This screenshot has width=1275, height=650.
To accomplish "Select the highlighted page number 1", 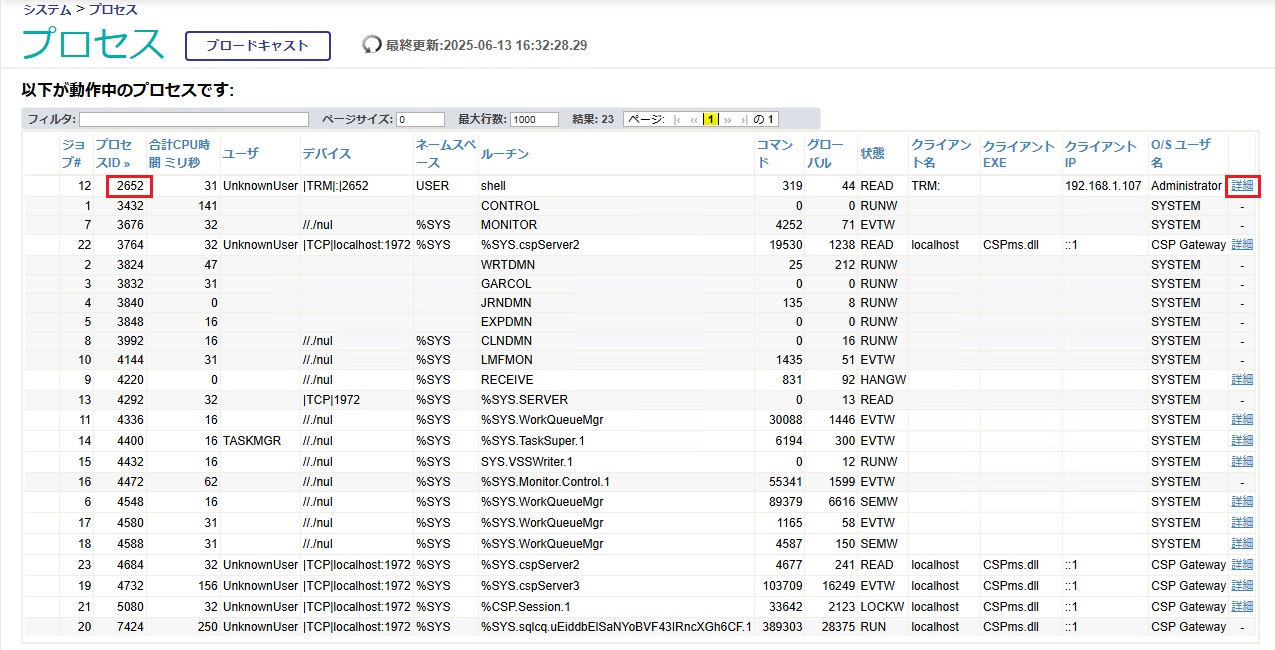I will [711, 119].
